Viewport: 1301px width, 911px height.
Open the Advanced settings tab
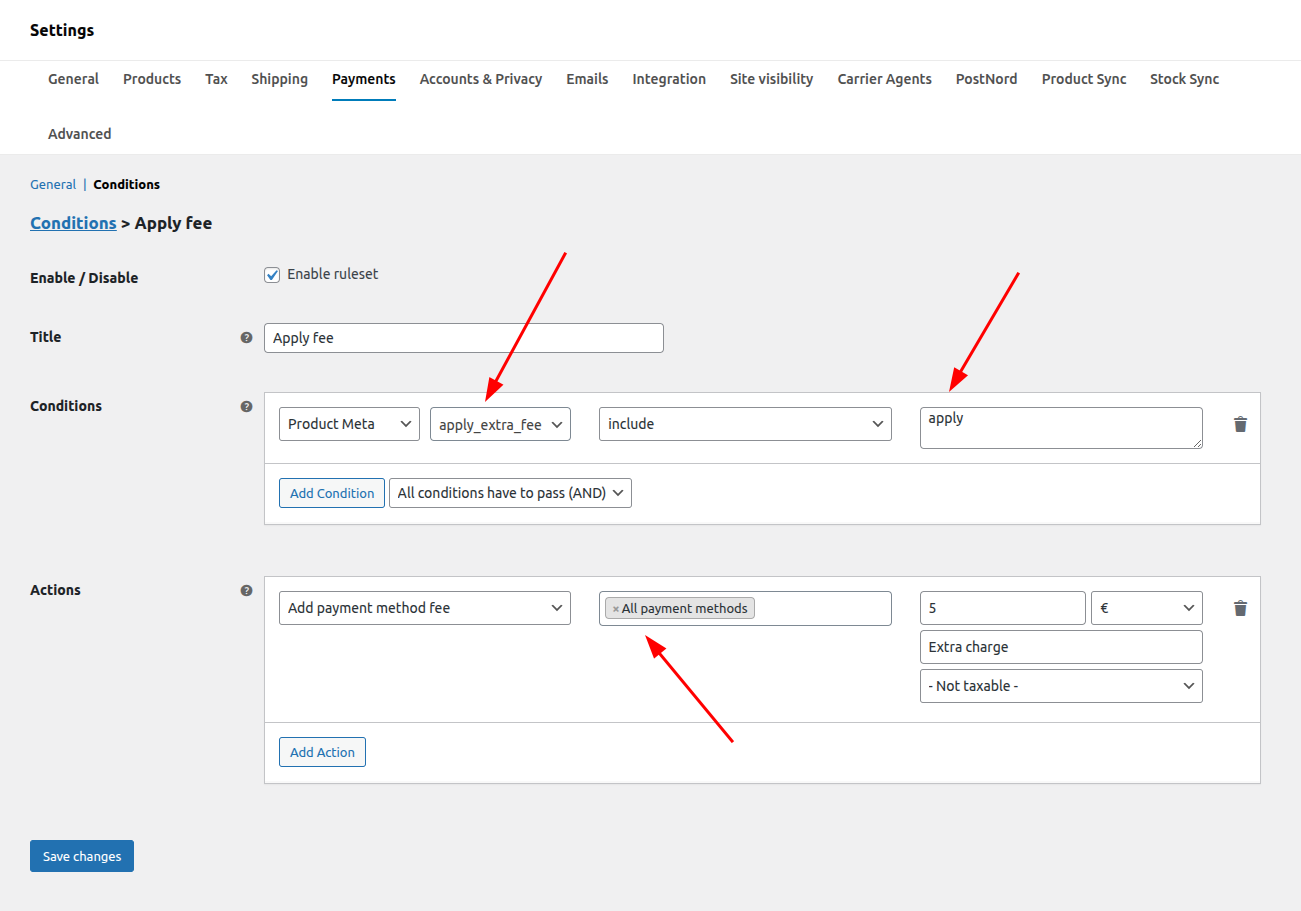point(79,134)
